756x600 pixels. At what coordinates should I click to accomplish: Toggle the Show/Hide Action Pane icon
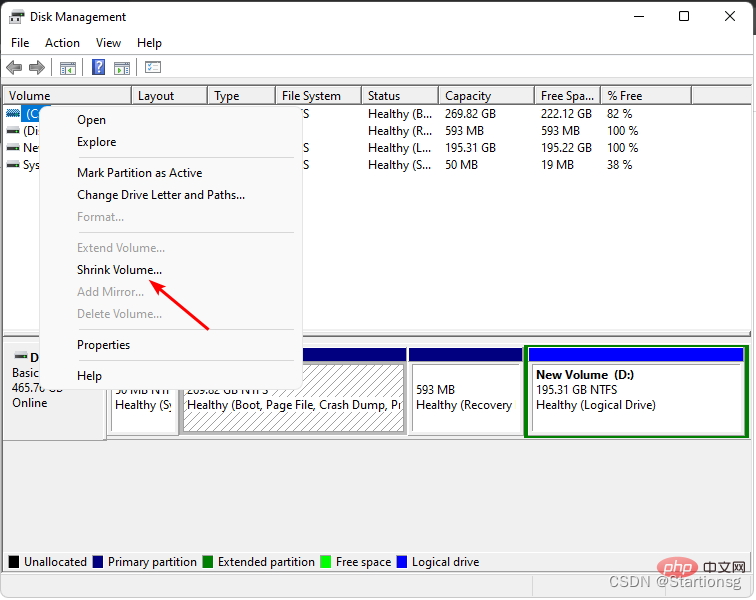click(x=122, y=68)
